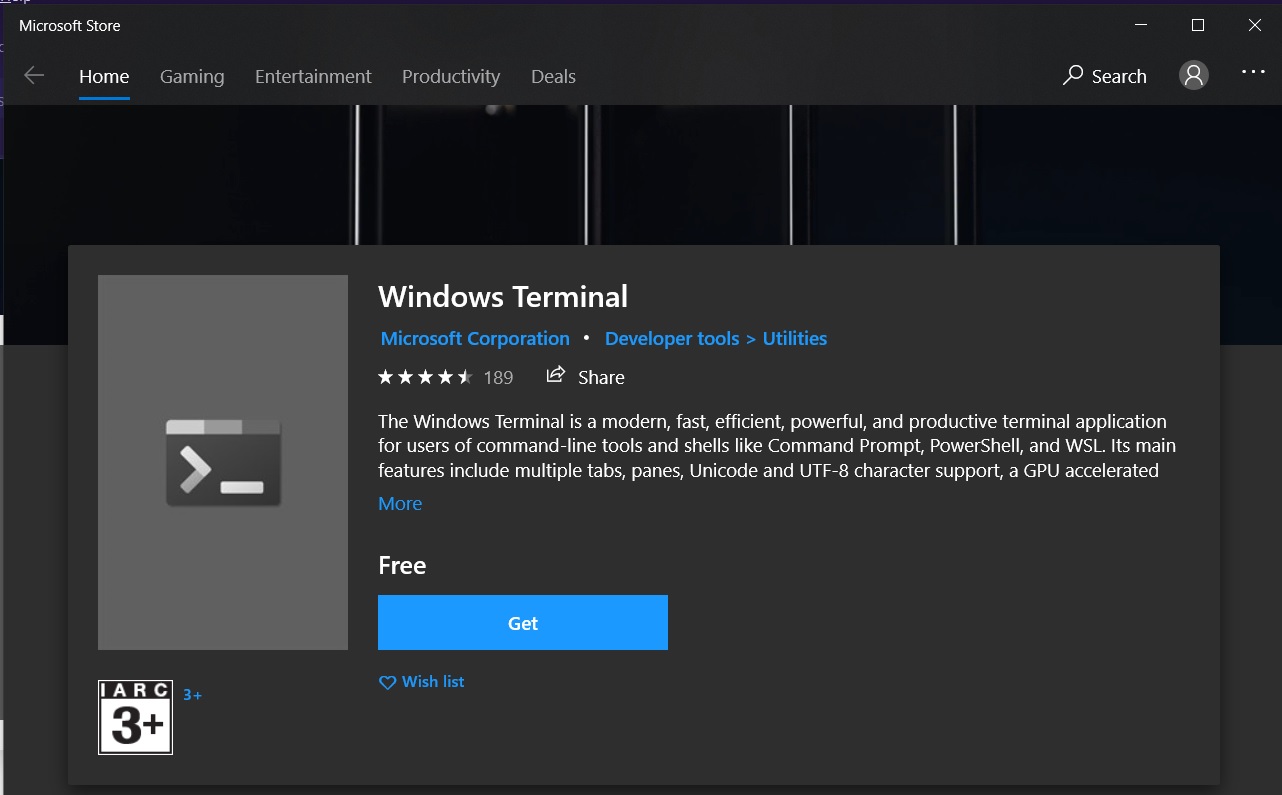The height and width of the screenshot is (795, 1282).
Task: Open the Utilities subcategory link
Action: (x=795, y=338)
